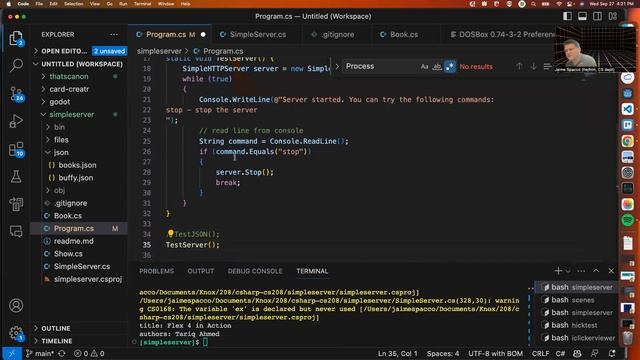Open Explorer more actions ellipsis
Screen dimensions: 640x360
pyautogui.click(x=114, y=35)
